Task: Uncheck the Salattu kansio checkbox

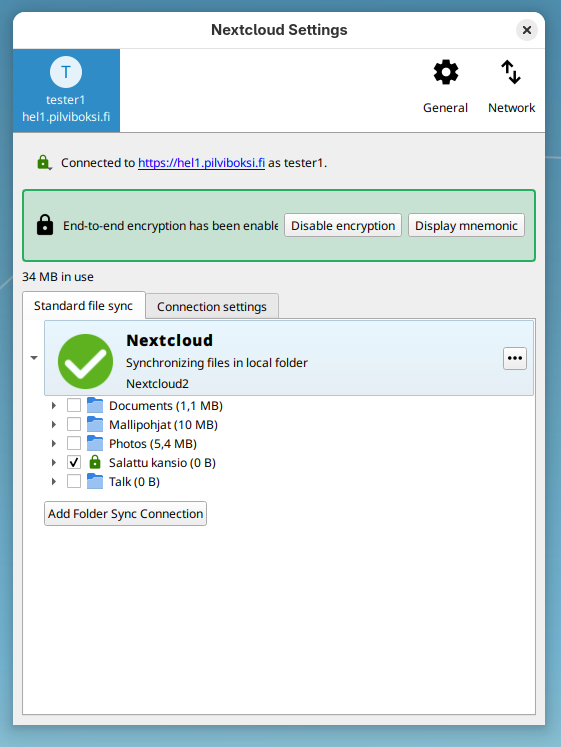Action: pos(74,462)
